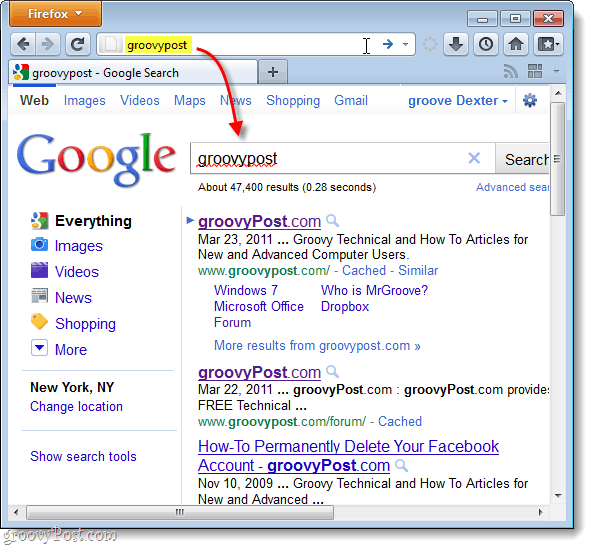Go to Home page with house icon
This screenshot has height=549, width=594.
tap(516, 44)
